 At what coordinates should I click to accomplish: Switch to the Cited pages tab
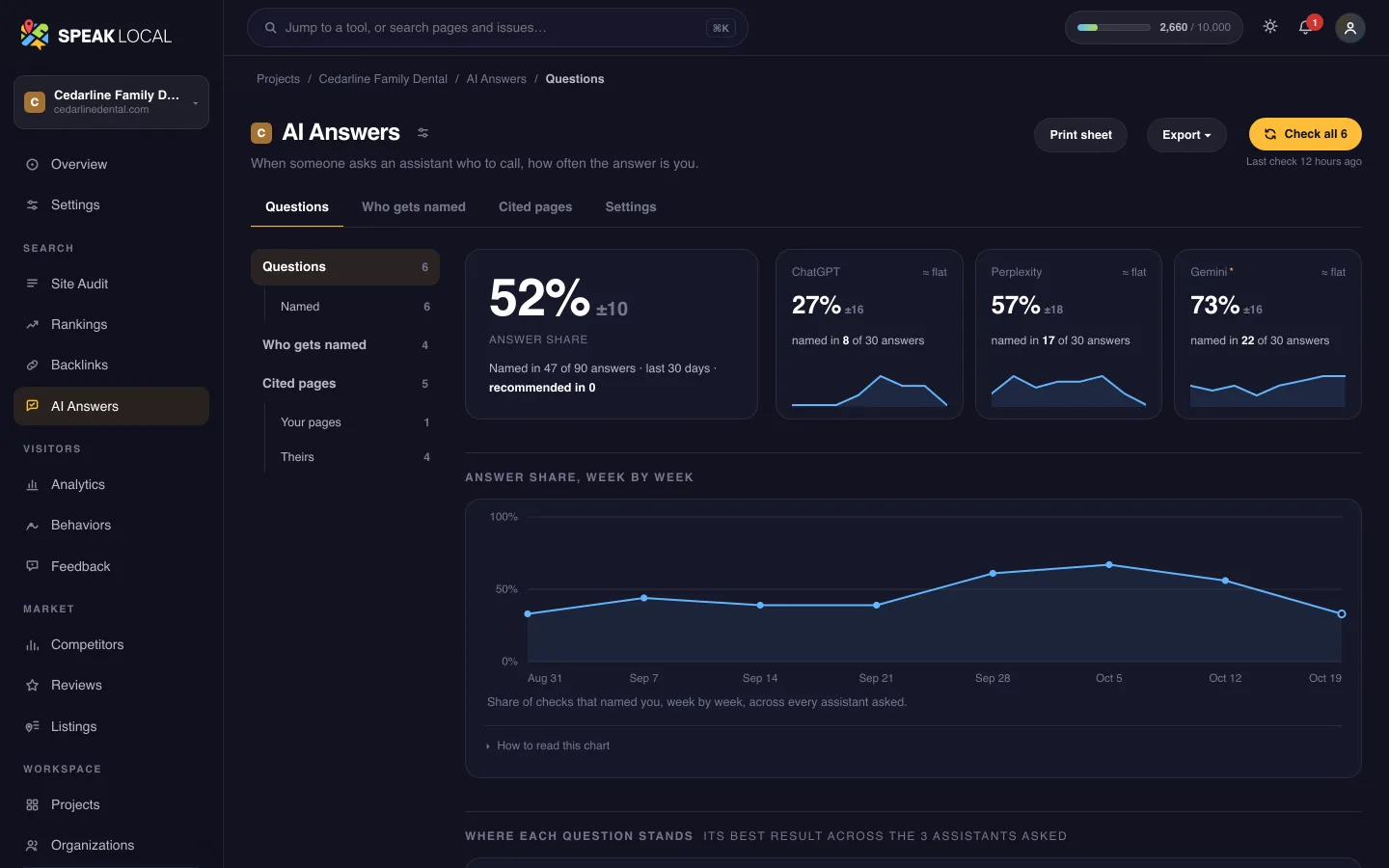535,206
